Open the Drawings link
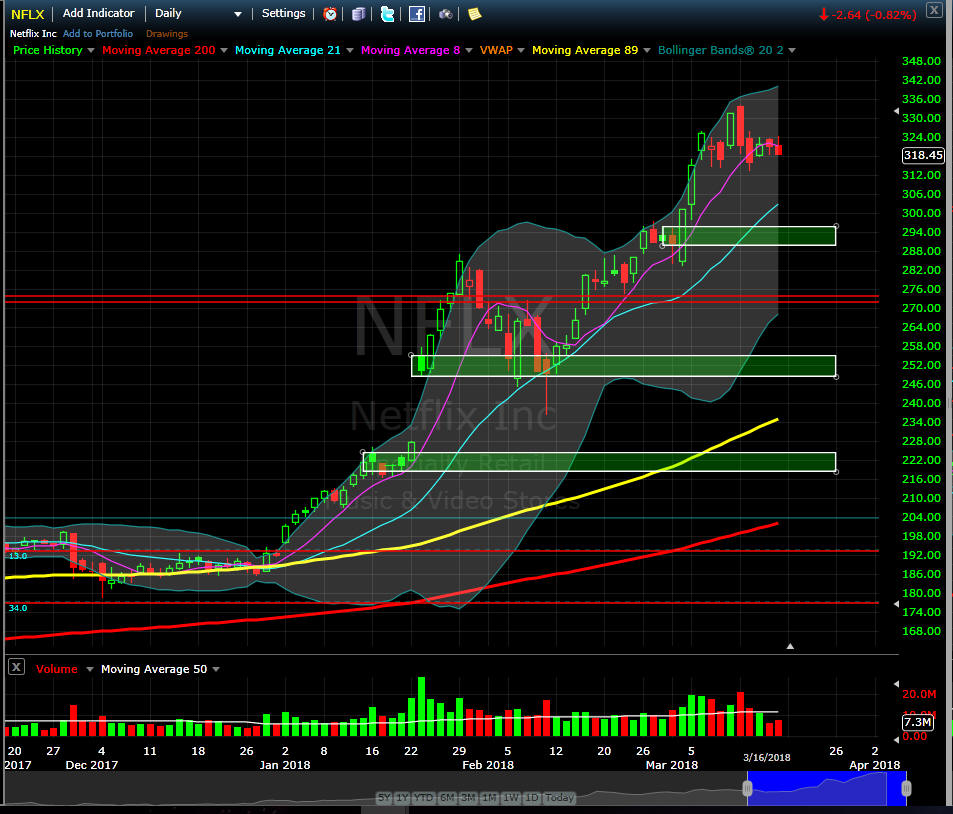This screenshot has width=953, height=814. 167,34
